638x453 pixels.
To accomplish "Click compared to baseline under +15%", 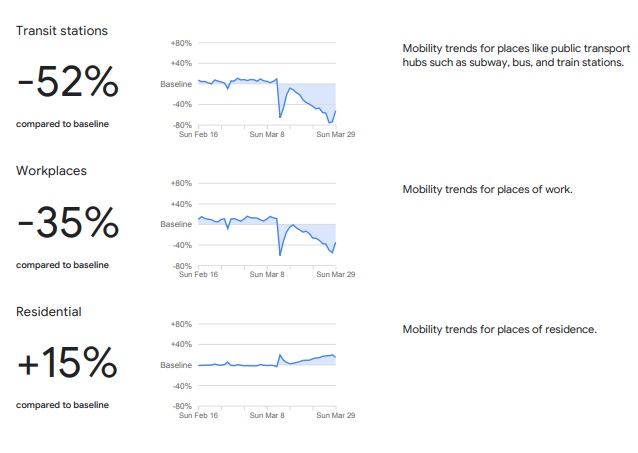I will coord(62,405).
